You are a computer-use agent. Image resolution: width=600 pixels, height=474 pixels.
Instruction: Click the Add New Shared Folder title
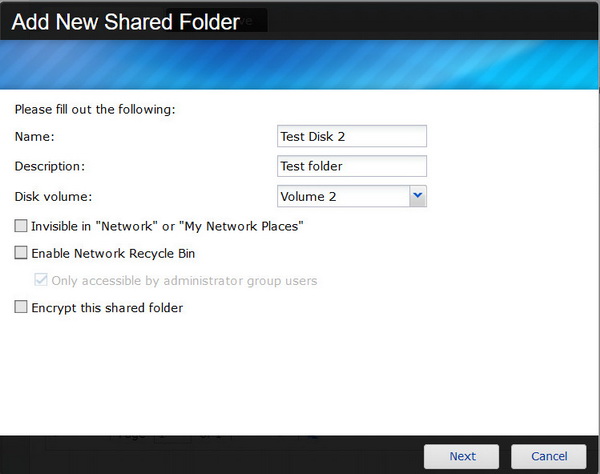coord(125,21)
